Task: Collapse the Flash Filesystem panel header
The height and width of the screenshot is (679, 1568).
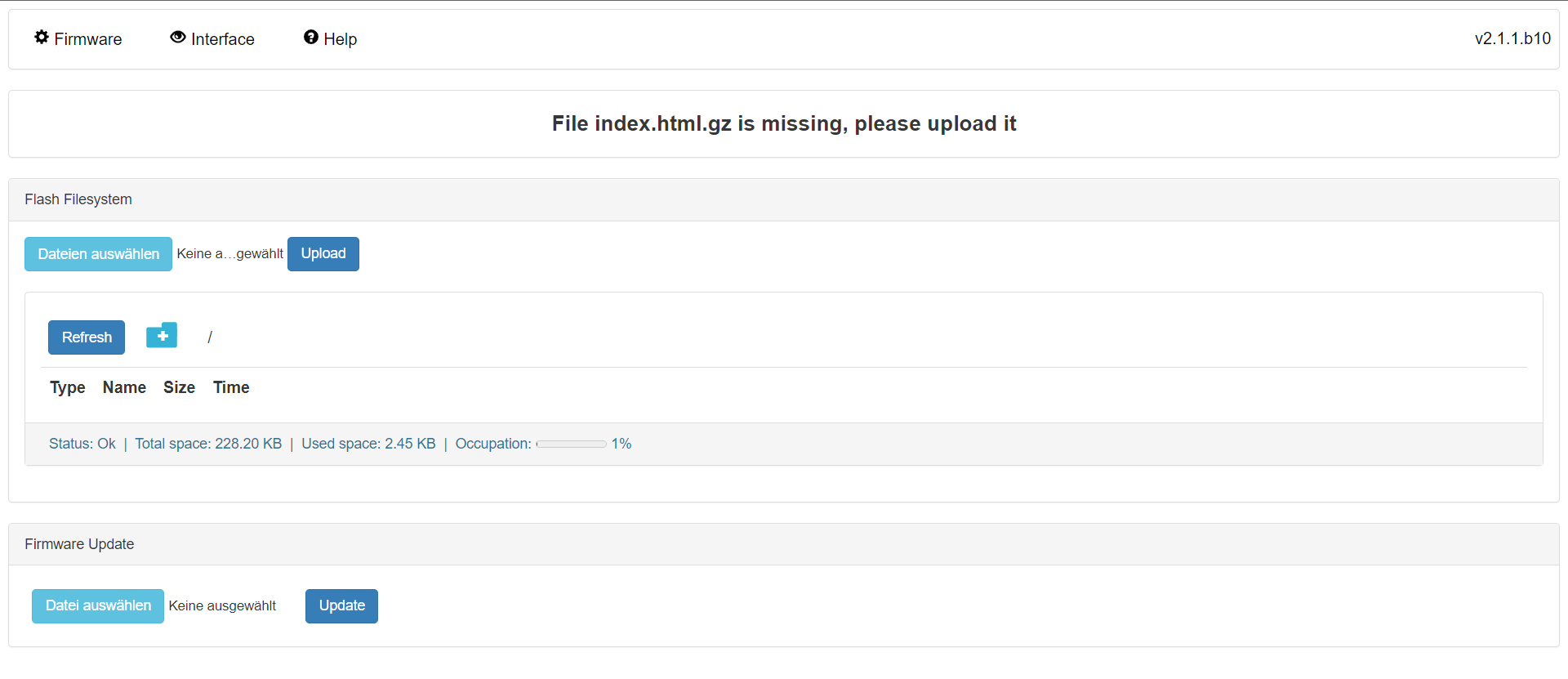Action: pos(78,199)
